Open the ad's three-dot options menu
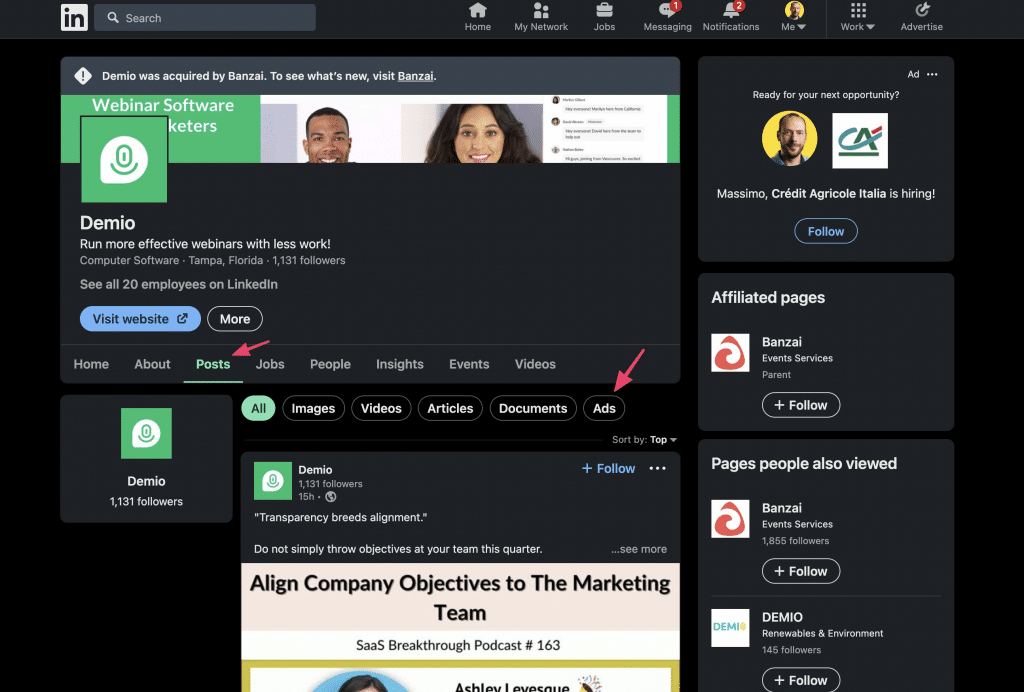The height and width of the screenshot is (692, 1024). coord(932,74)
